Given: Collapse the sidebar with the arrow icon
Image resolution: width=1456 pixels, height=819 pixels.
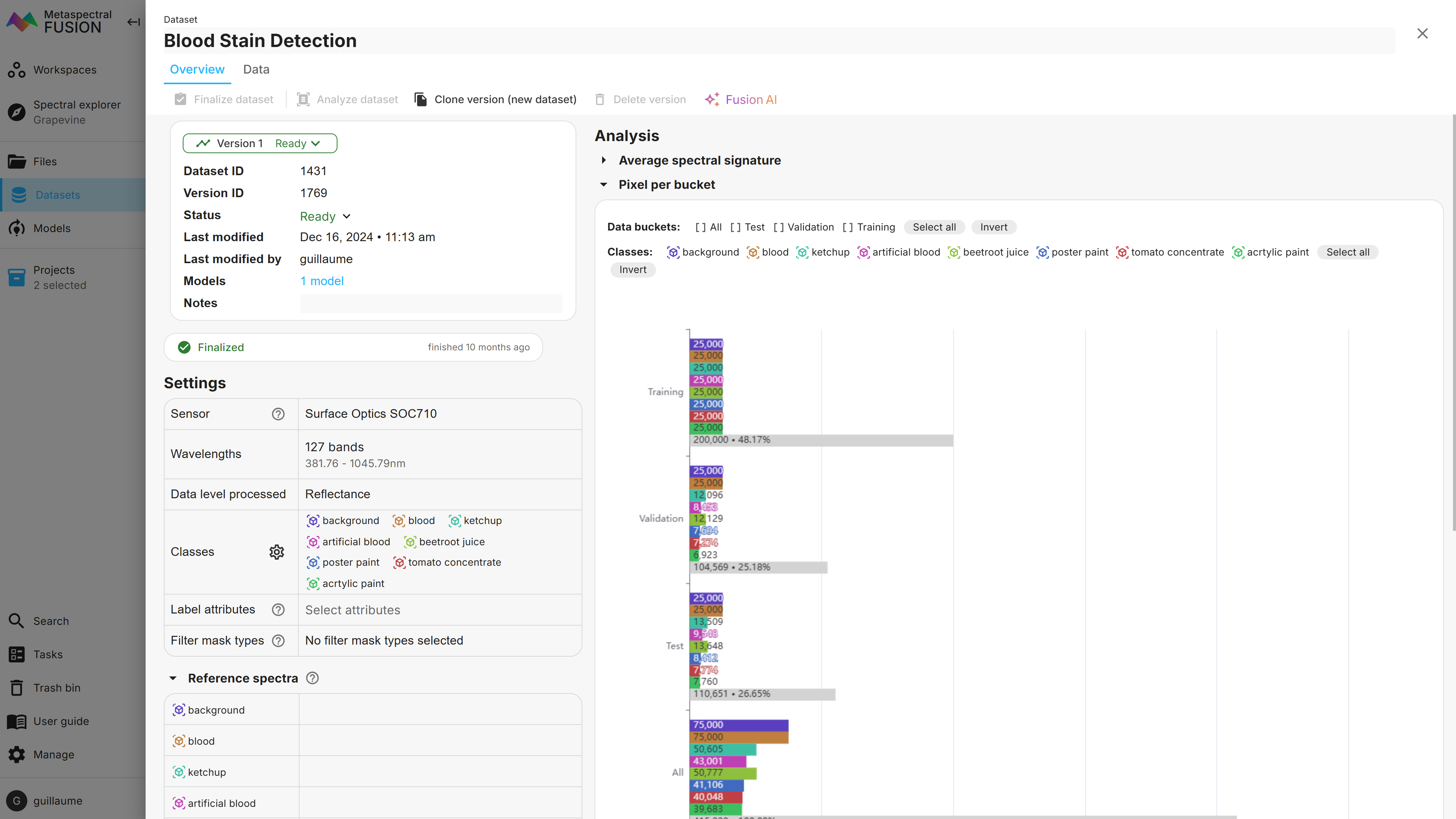Looking at the screenshot, I should [133, 22].
